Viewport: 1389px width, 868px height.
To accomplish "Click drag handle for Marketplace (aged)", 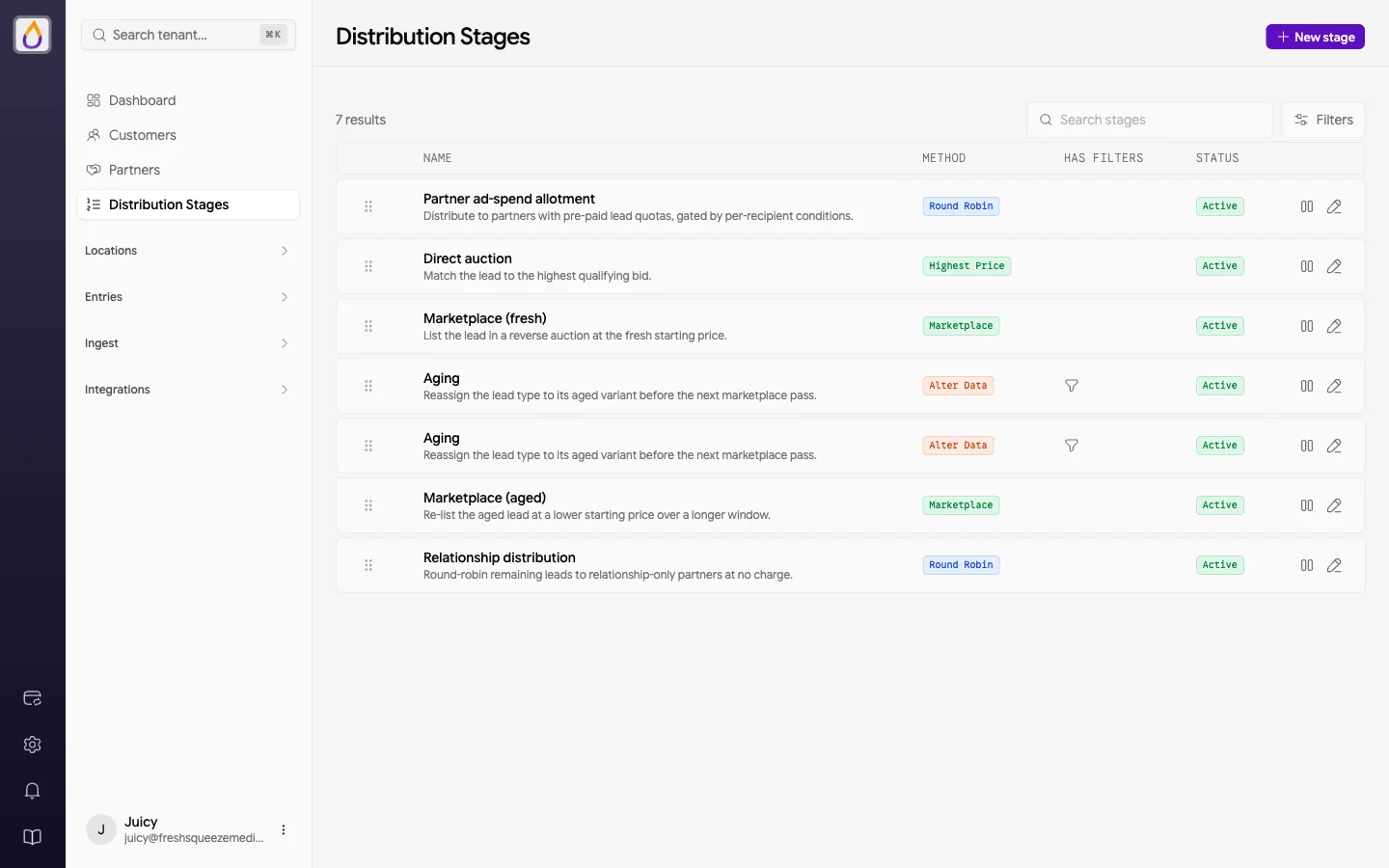I will (x=368, y=505).
